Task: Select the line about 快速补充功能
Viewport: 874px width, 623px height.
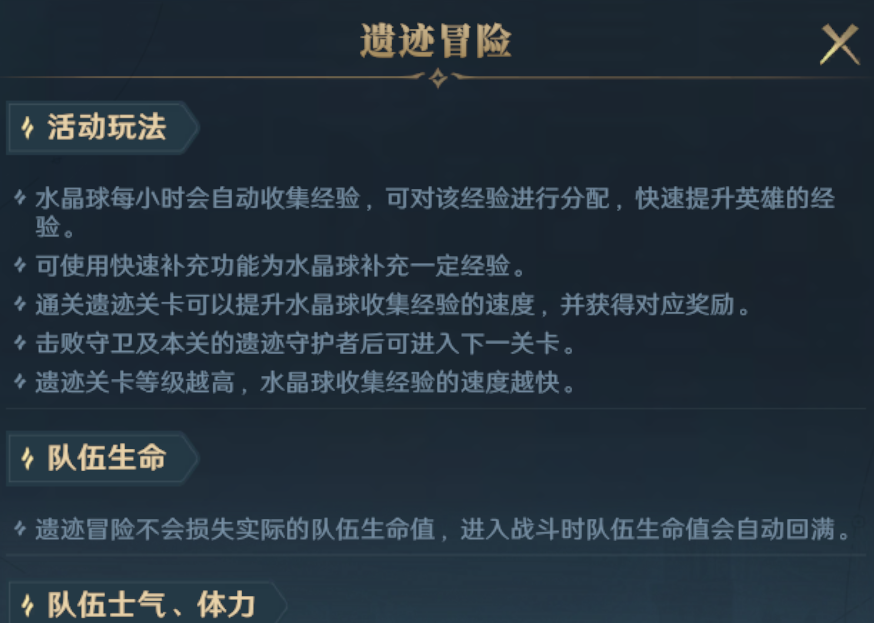Action: [x=280, y=266]
